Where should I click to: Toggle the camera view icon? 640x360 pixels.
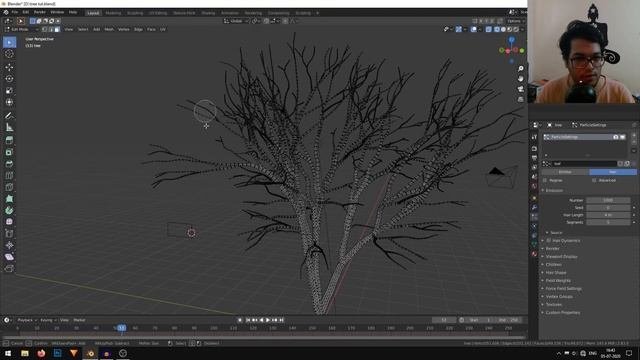(520, 89)
